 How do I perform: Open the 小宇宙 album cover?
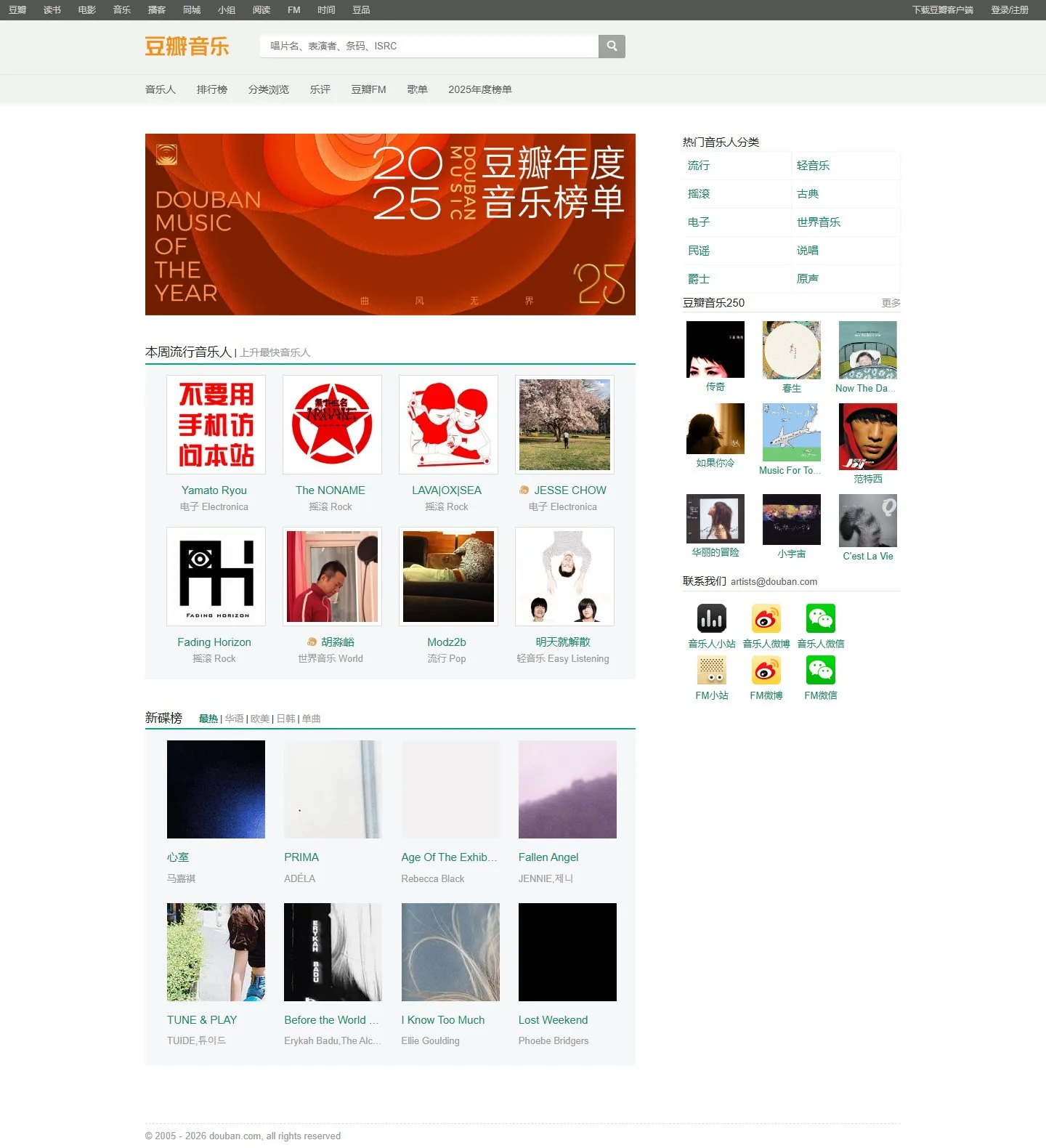coord(792,520)
